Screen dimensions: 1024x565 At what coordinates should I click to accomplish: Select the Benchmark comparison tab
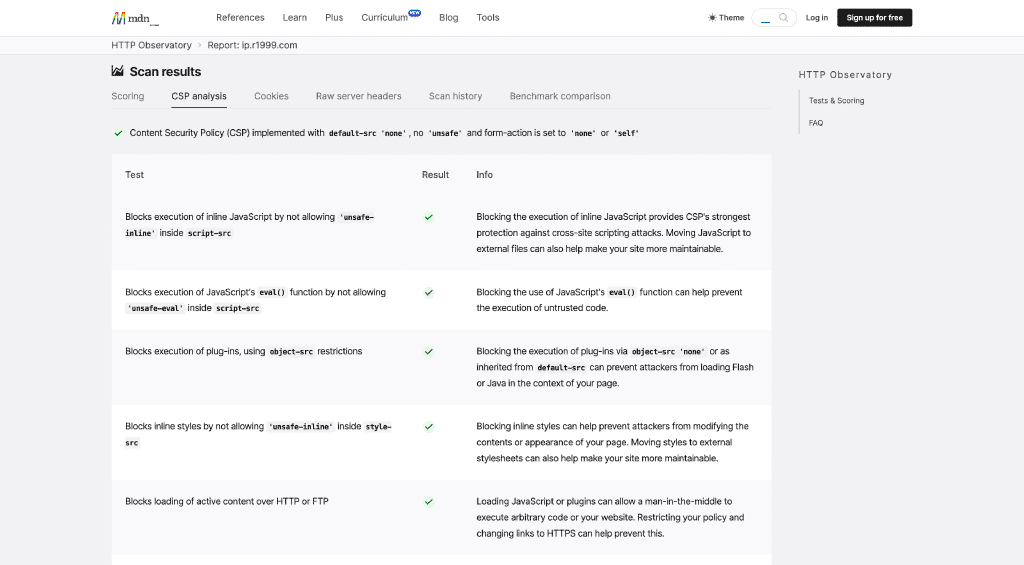pyautogui.click(x=560, y=96)
